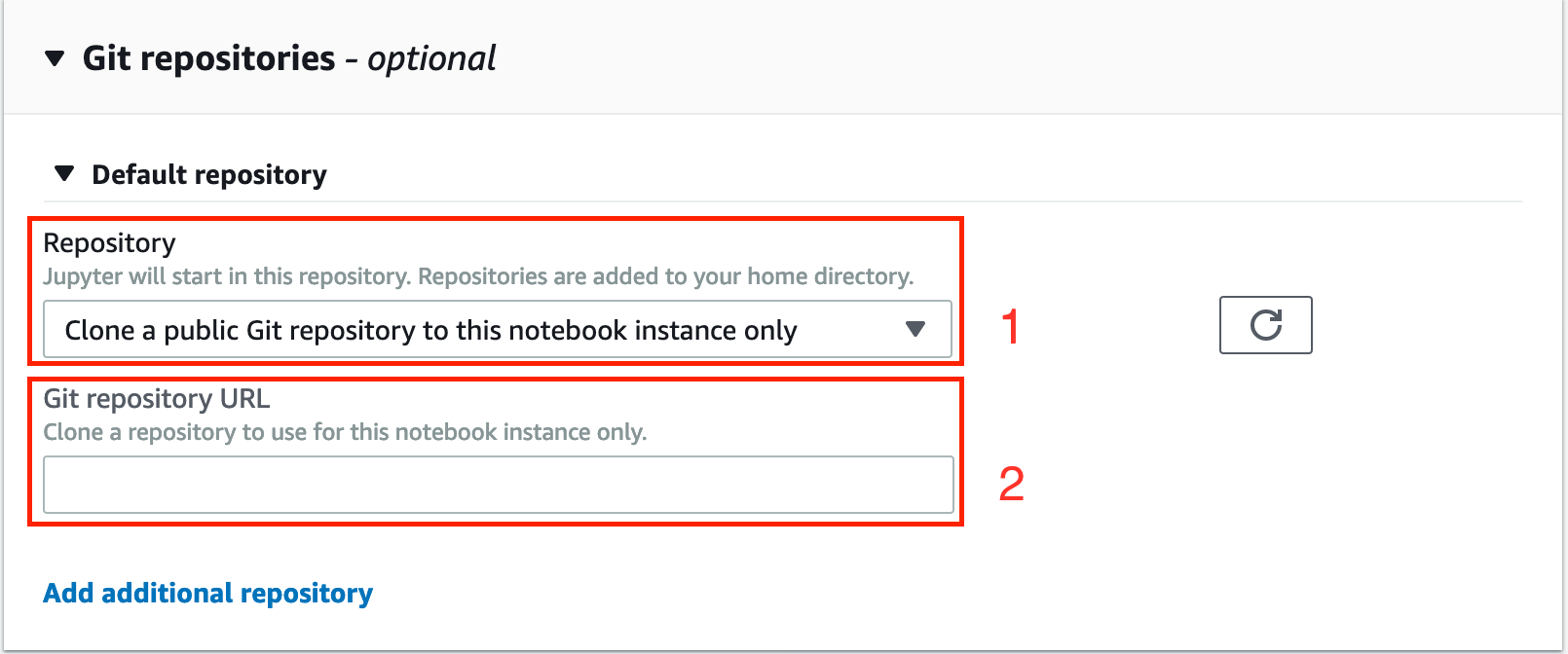Open the Repository dropdown menu
The height and width of the screenshot is (654, 1568).
pyautogui.click(x=498, y=330)
